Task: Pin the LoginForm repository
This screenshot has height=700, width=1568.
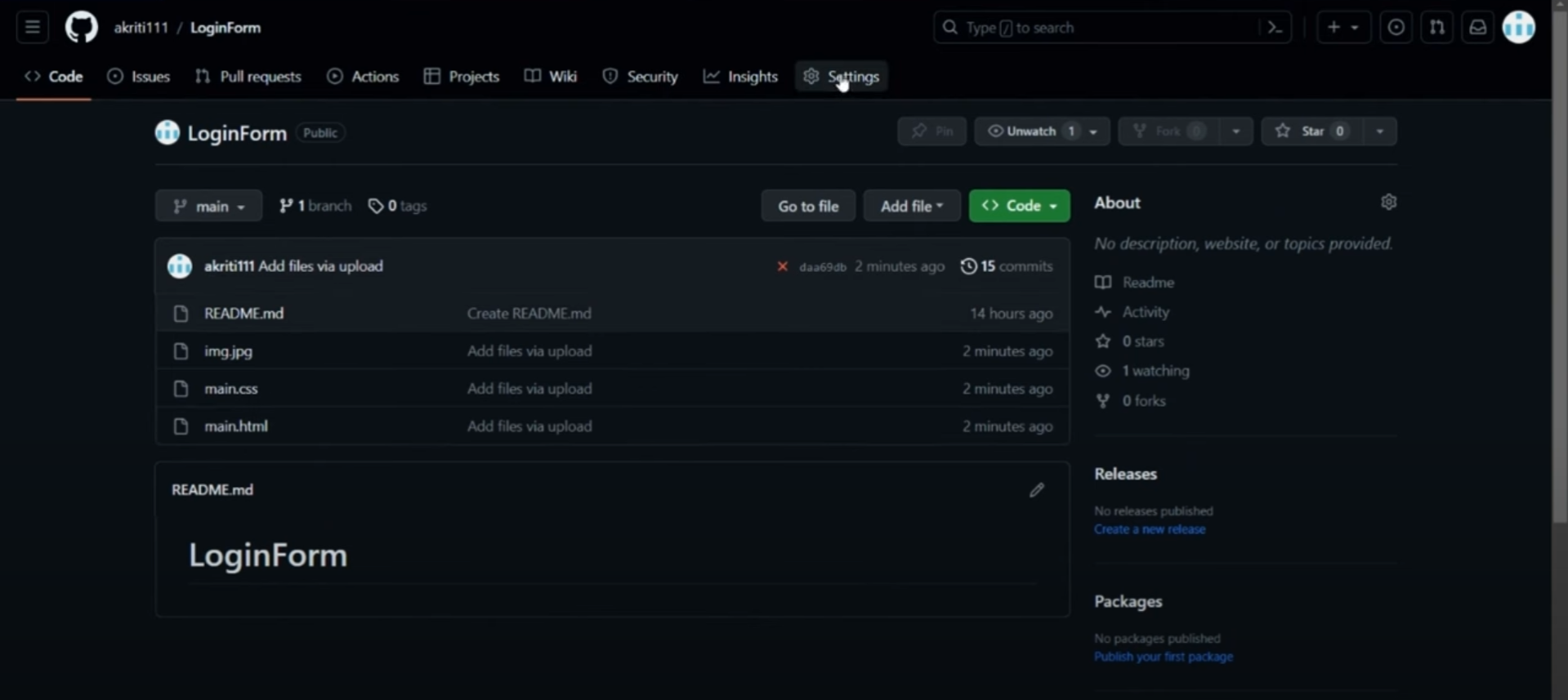Action: coord(931,132)
